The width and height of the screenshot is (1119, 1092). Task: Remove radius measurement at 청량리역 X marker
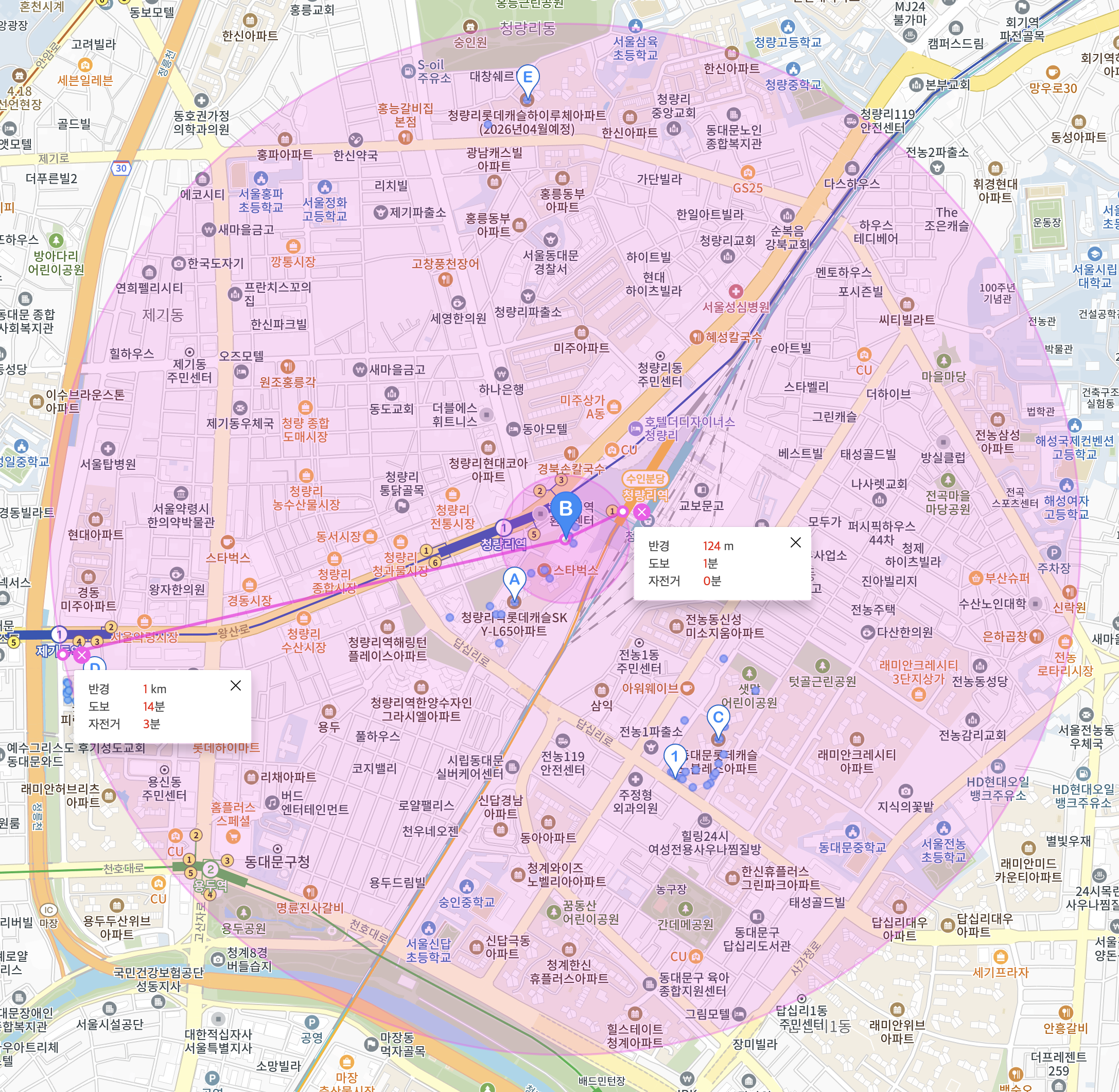click(x=642, y=512)
